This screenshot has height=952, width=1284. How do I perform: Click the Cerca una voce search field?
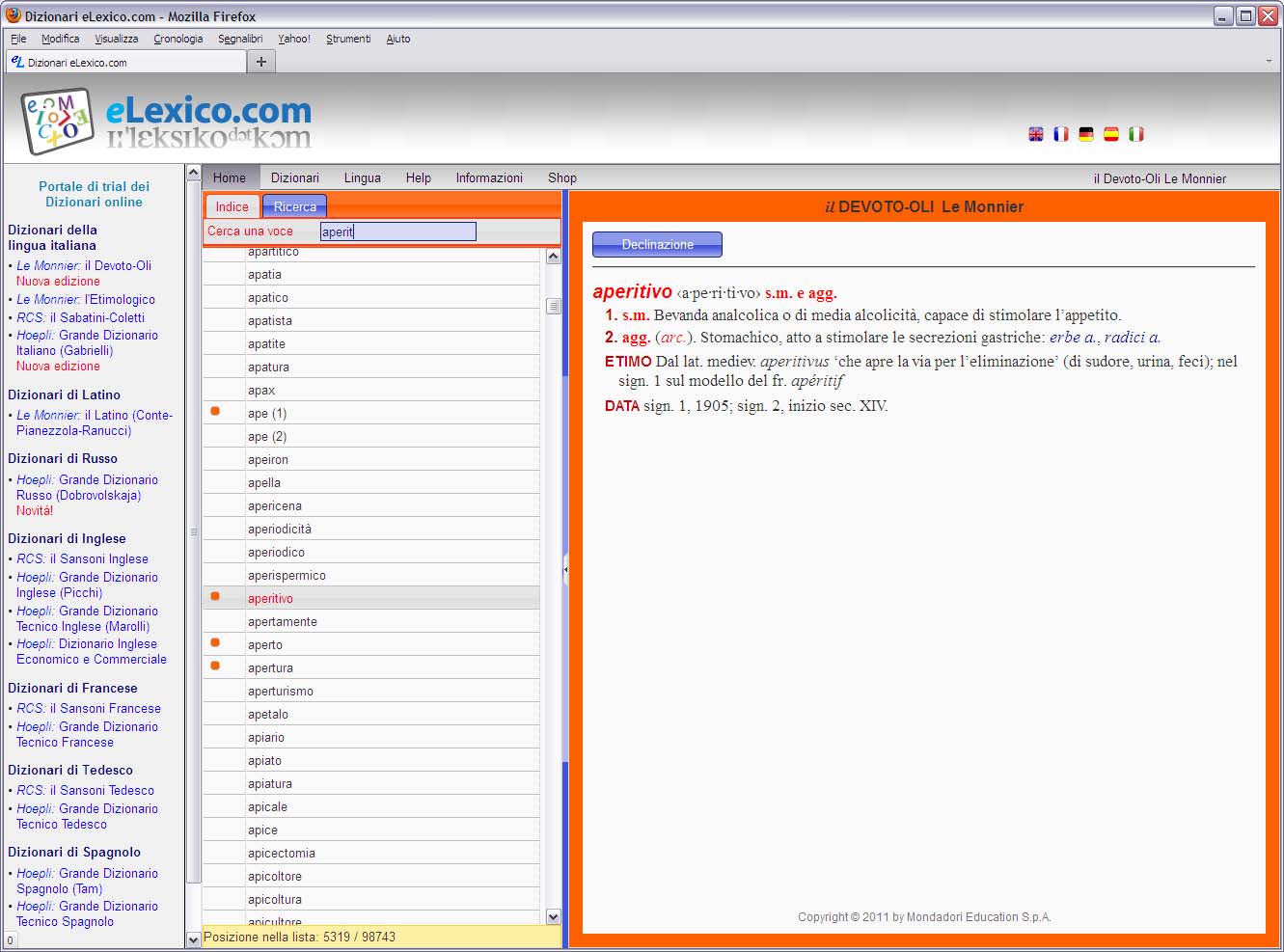(x=398, y=231)
